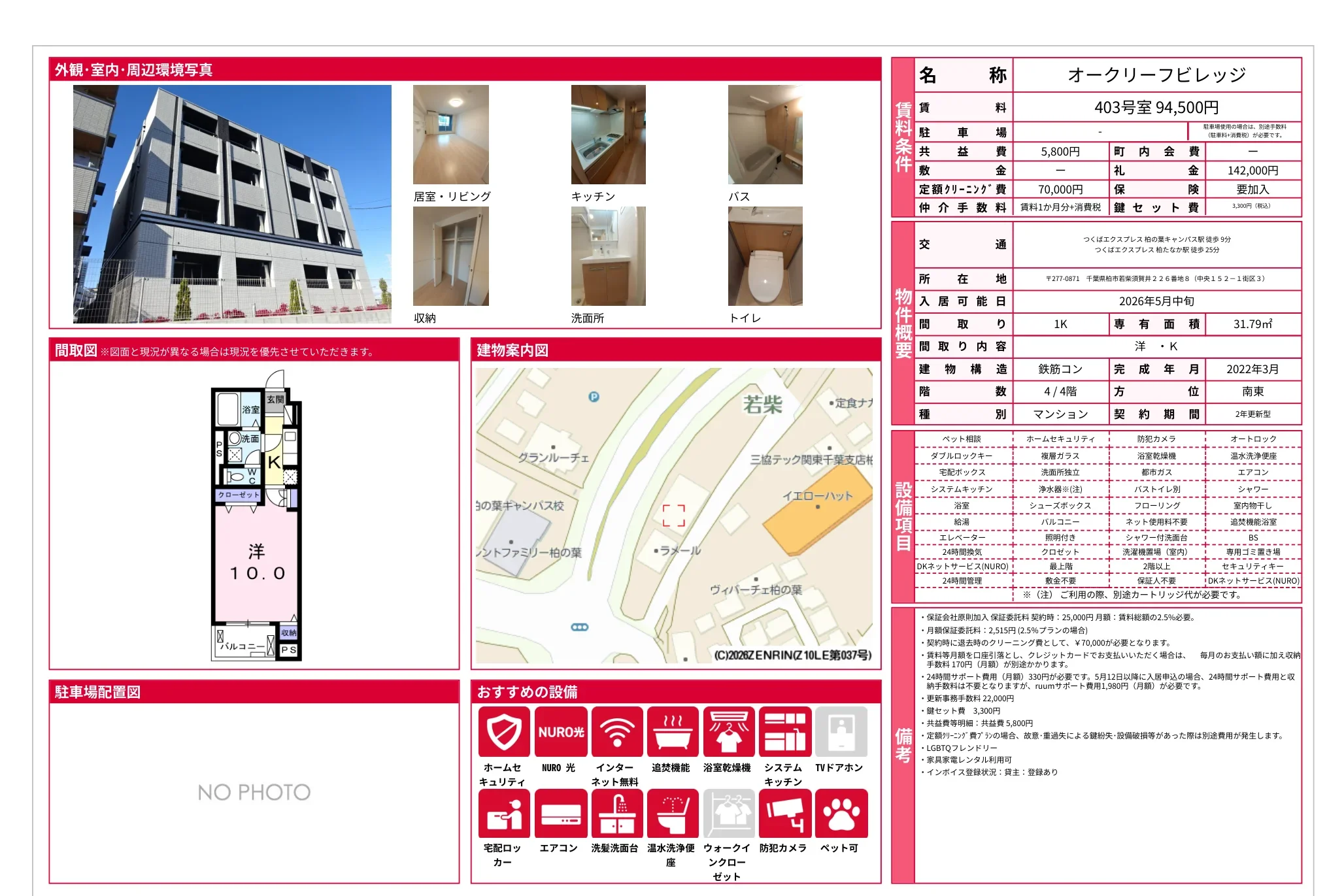Click the red bracket marker on map

(673, 515)
